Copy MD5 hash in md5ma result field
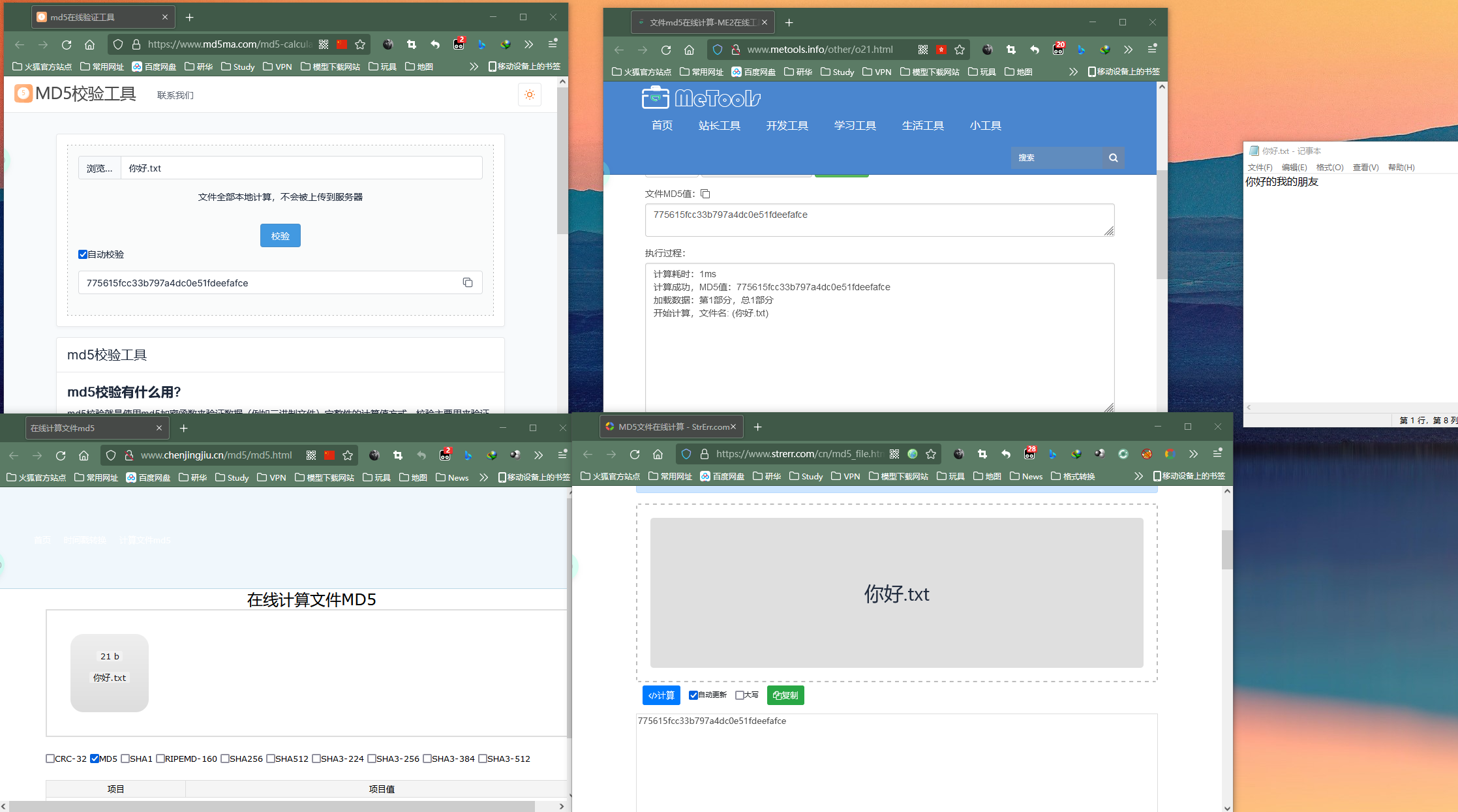Image resolution: width=1458 pixels, height=812 pixels. click(x=468, y=282)
